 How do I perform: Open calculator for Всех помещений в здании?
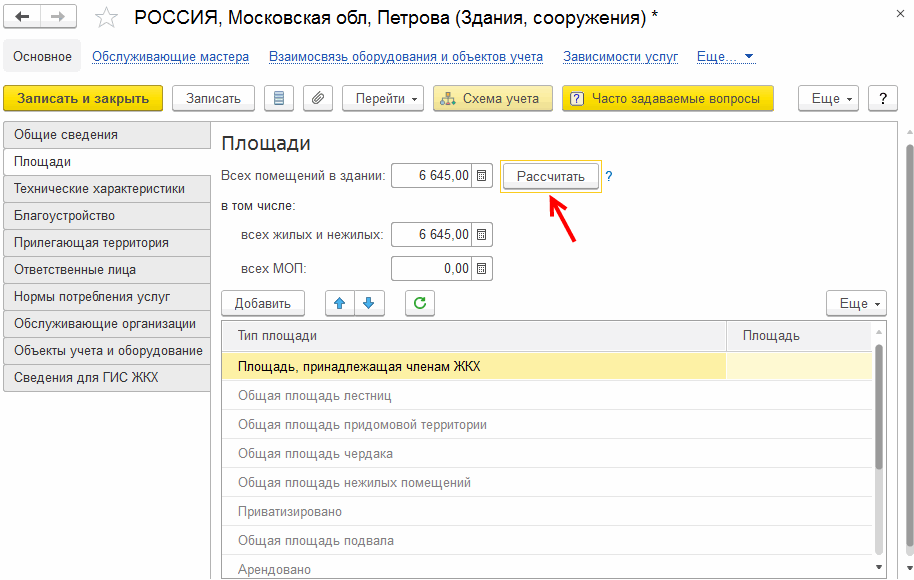coord(481,175)
